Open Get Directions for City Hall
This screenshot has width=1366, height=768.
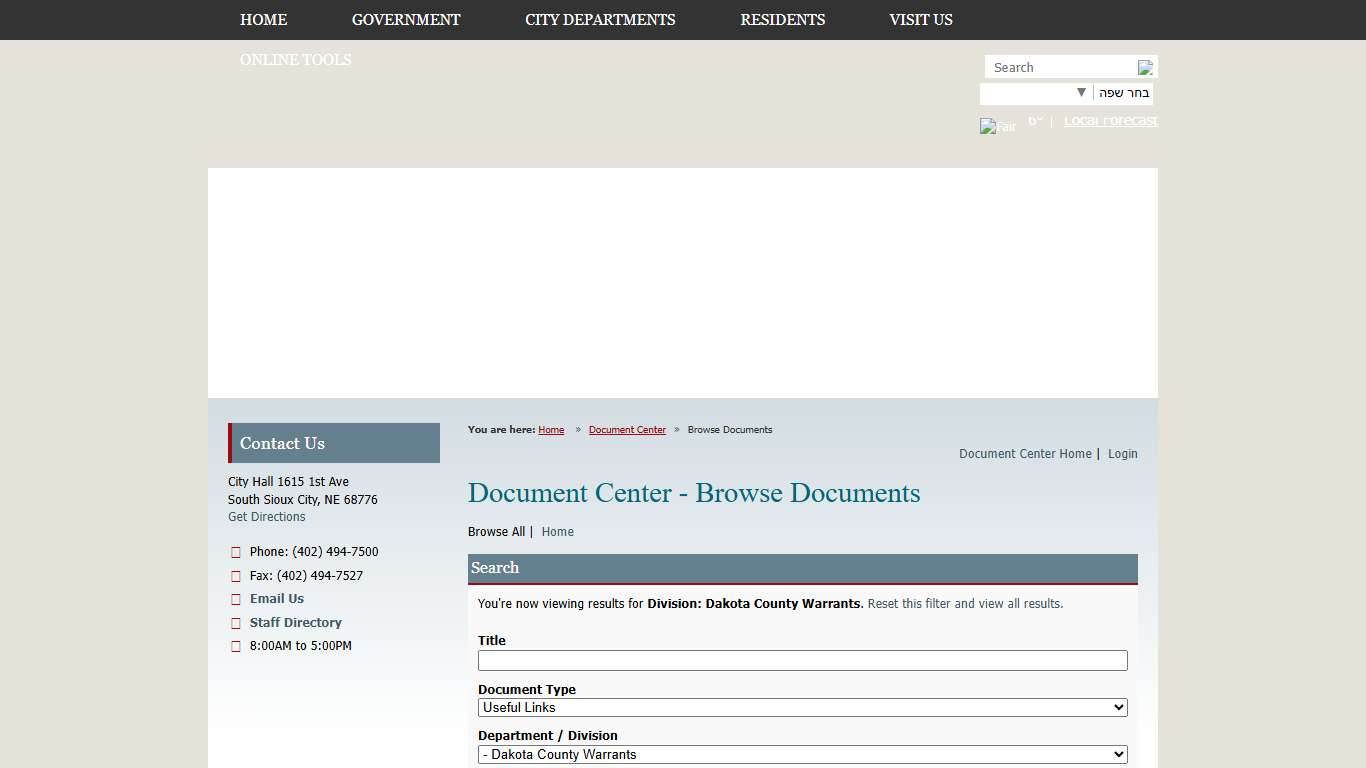(266, 516)
